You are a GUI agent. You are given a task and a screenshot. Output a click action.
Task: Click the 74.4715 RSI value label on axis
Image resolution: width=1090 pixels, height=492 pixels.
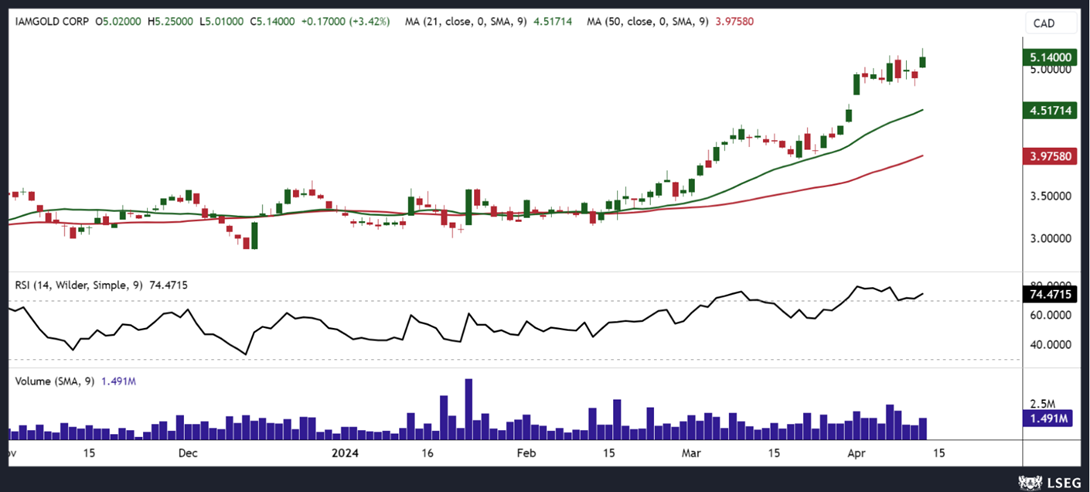(x=1049, y=295)
